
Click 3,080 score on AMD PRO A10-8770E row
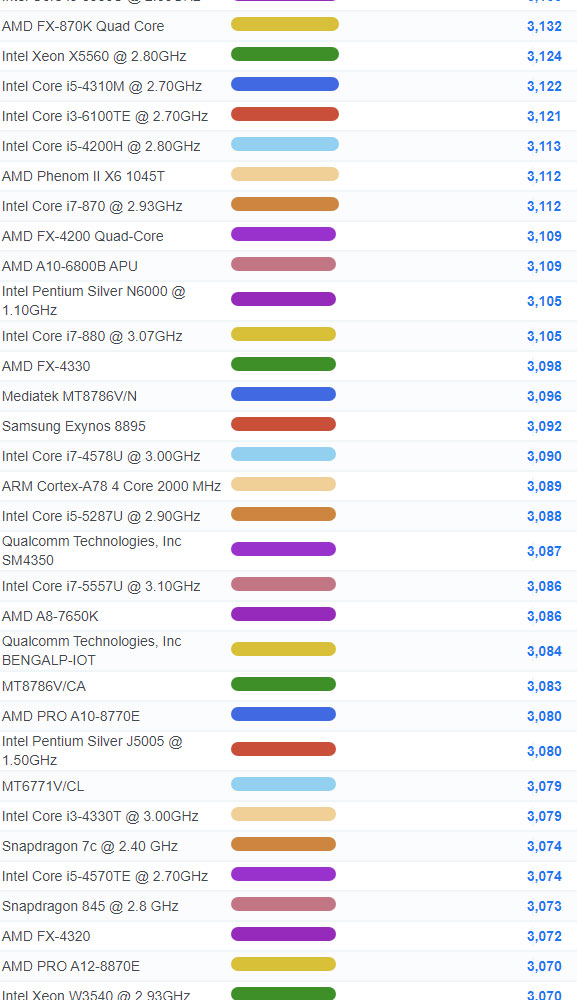[544, 716]
